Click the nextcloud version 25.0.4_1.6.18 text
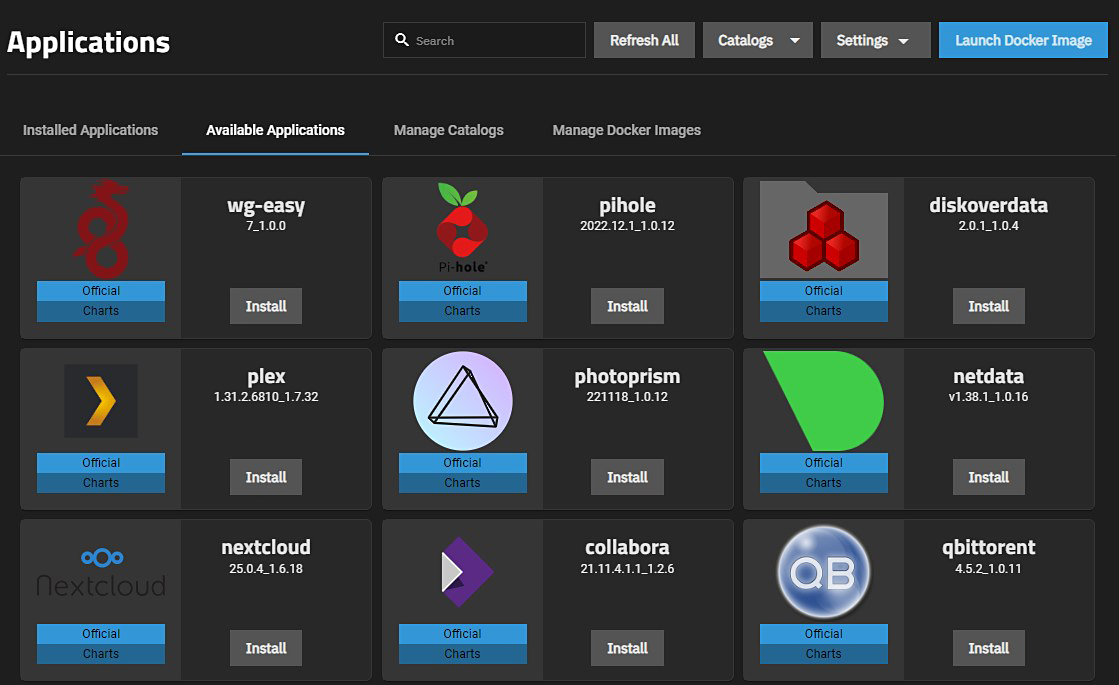This screenshot has height=685, width=1119. tap(266, 569)
